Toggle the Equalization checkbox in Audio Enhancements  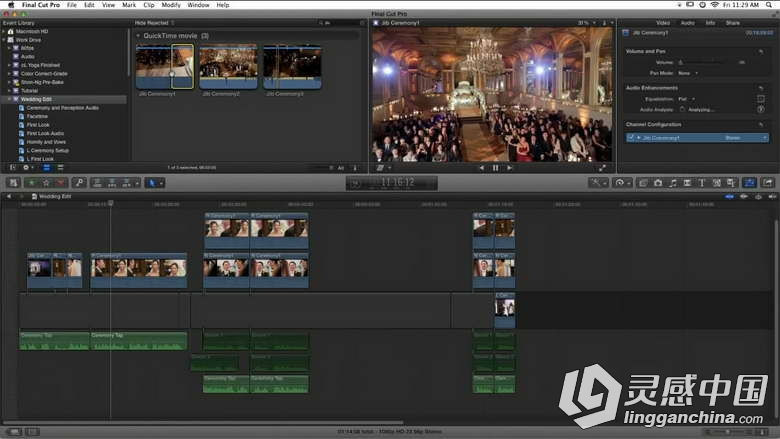click(761, 99)
